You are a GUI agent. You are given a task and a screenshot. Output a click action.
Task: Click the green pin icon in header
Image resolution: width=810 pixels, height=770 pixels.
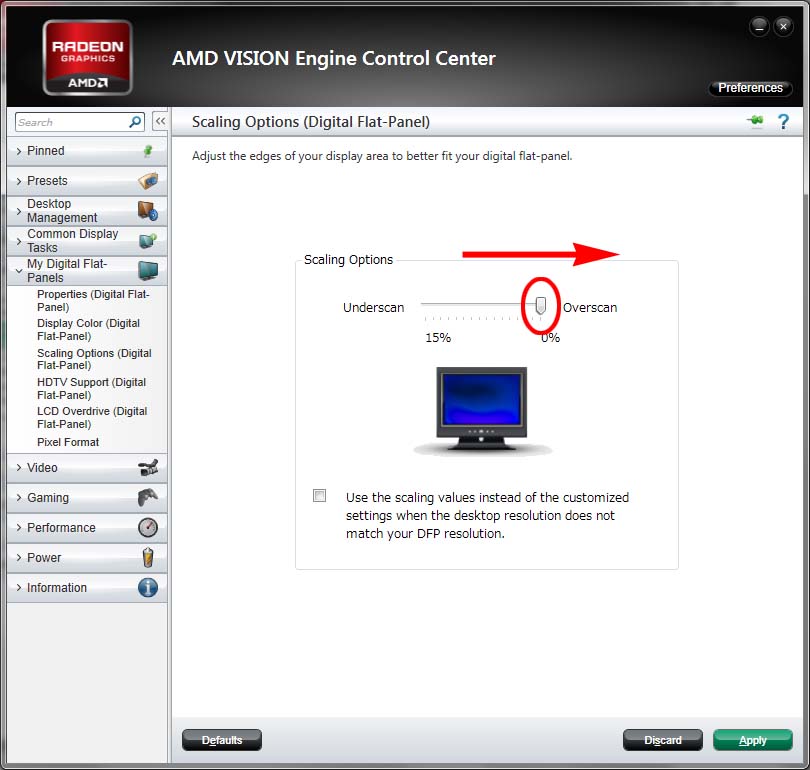click(754, 122)
